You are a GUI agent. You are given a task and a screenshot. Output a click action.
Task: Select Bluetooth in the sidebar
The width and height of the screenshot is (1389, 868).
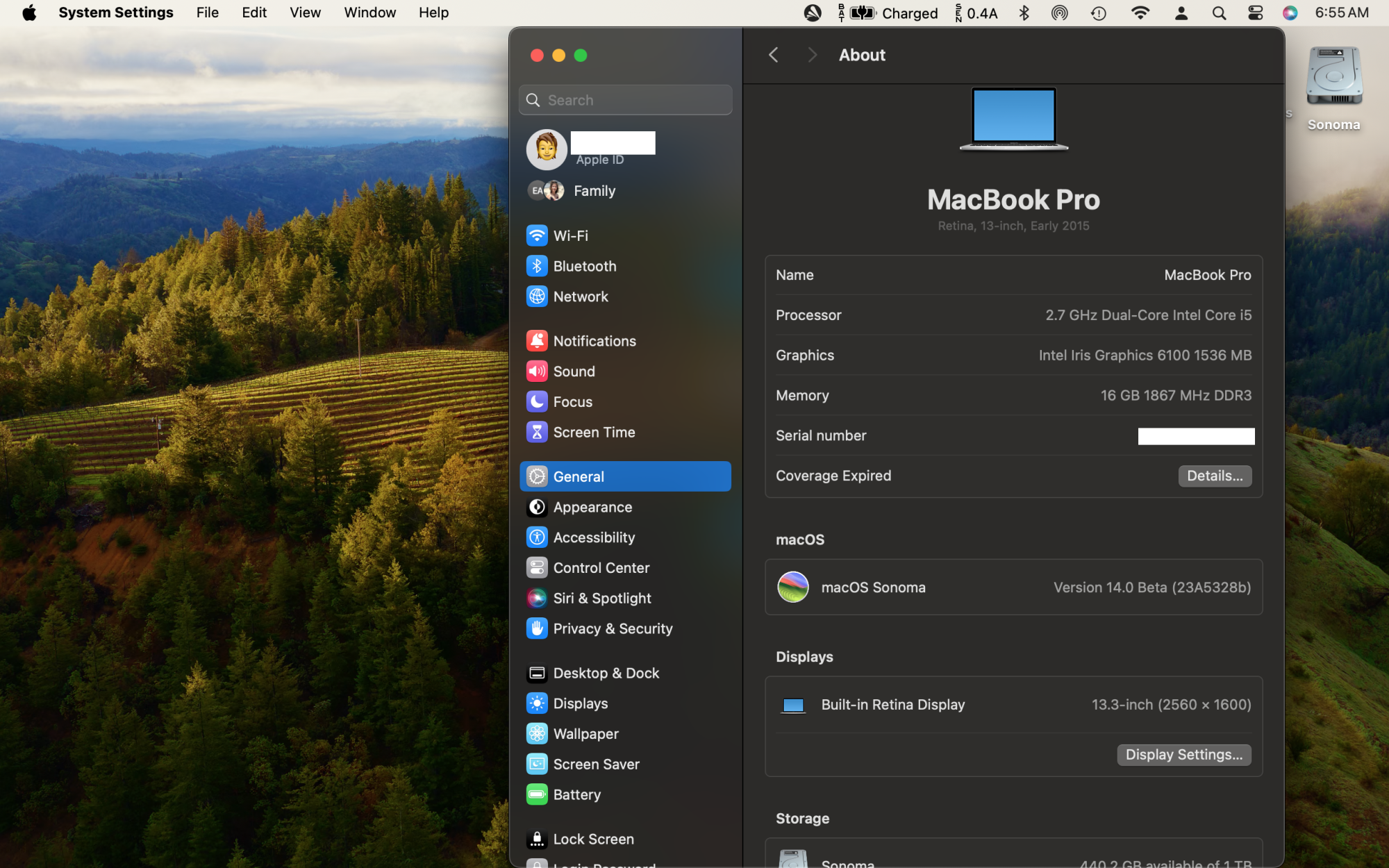583,266
